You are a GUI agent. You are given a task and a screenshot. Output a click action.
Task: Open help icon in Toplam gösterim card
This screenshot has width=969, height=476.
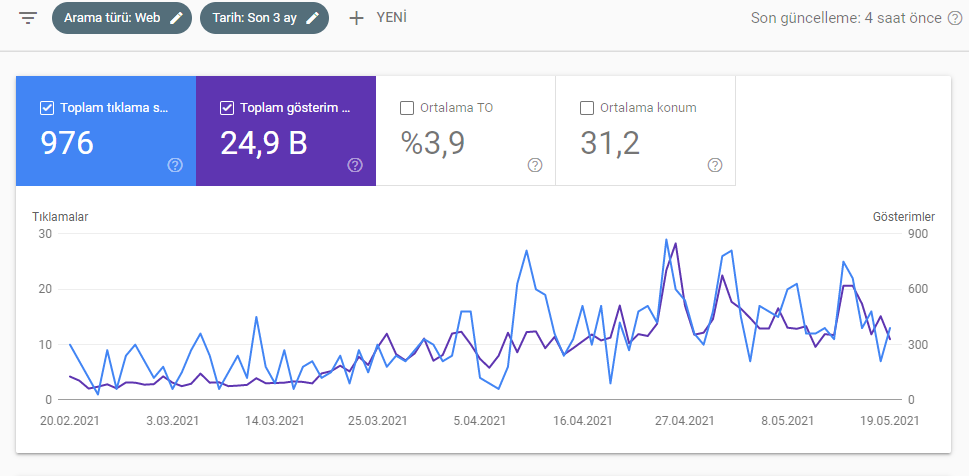[355, 165]
